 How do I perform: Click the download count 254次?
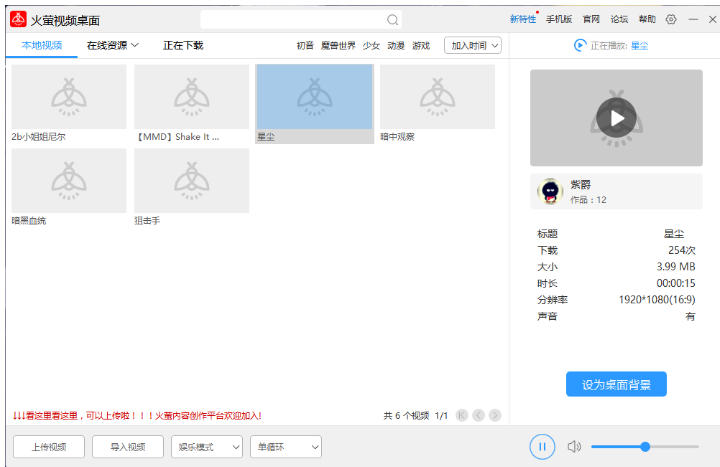tap(681, 250)
